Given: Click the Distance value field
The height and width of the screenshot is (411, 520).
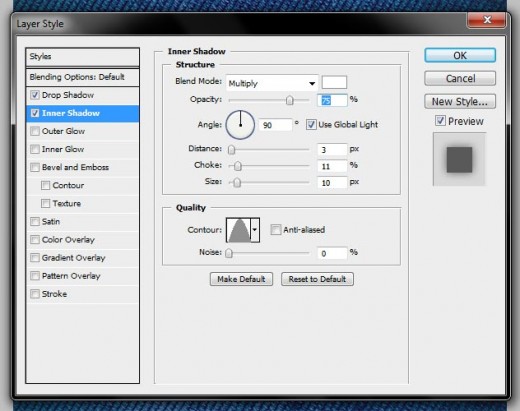Looking at the screenshot, I should (x=332, y=150).
